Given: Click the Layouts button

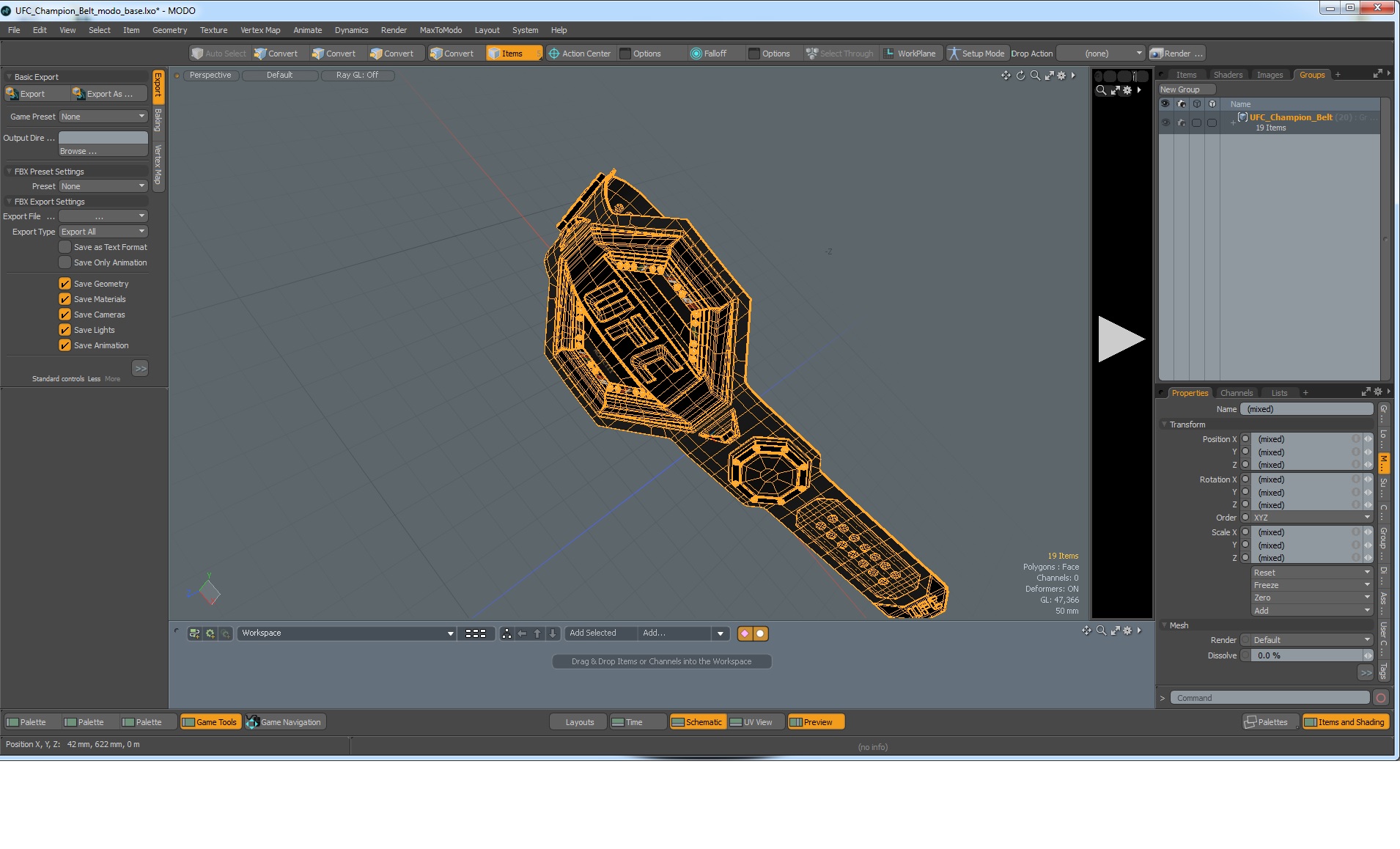Looking at the screenshot, I should coord(579,722).
